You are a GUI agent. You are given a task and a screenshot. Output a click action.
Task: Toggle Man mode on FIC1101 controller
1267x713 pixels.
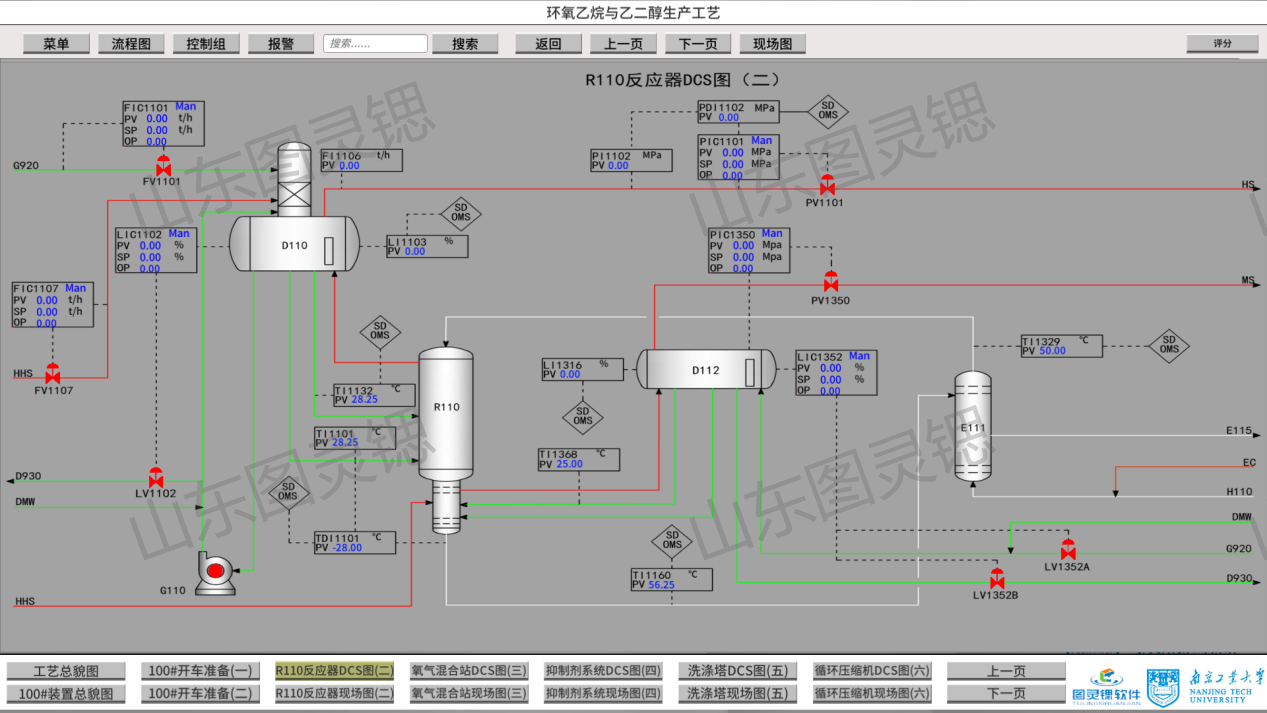click(186, 106)
